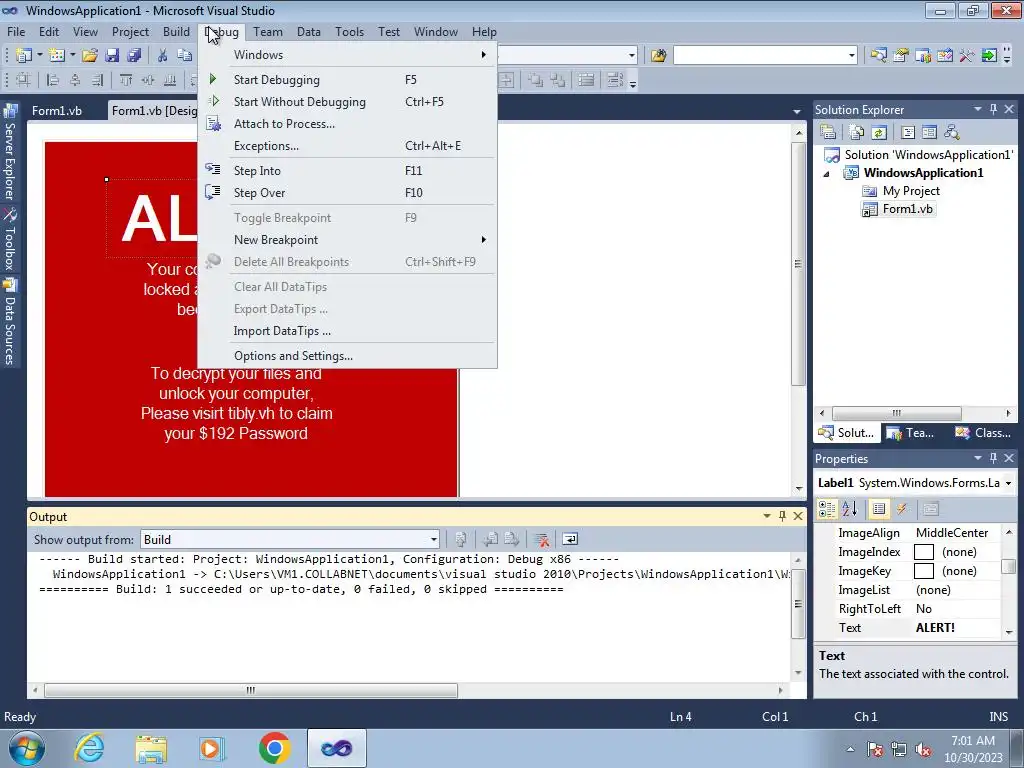This screenshot has width=1024, height=768.
Task: Click Refresh in Solution Explorer toolbar
Action: 879,133
